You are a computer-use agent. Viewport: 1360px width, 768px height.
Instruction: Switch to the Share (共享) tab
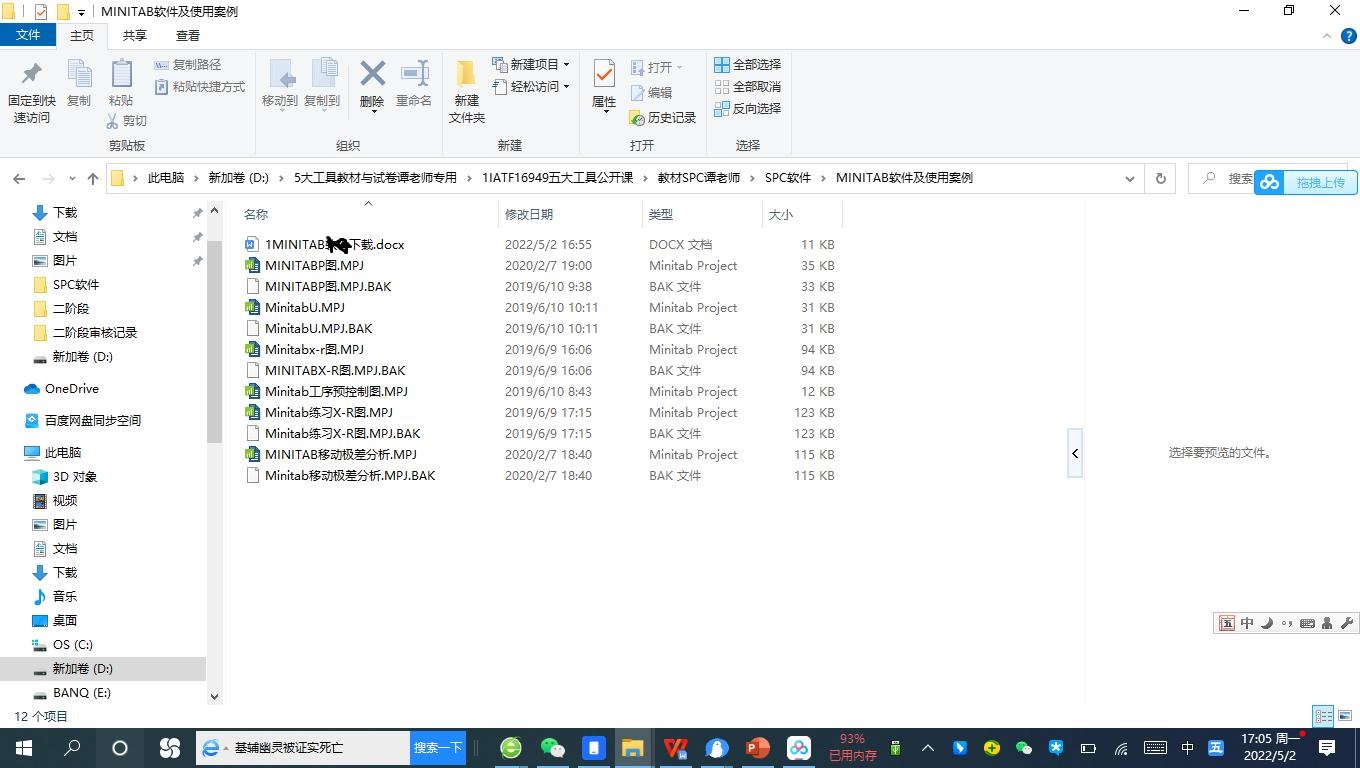134,35
